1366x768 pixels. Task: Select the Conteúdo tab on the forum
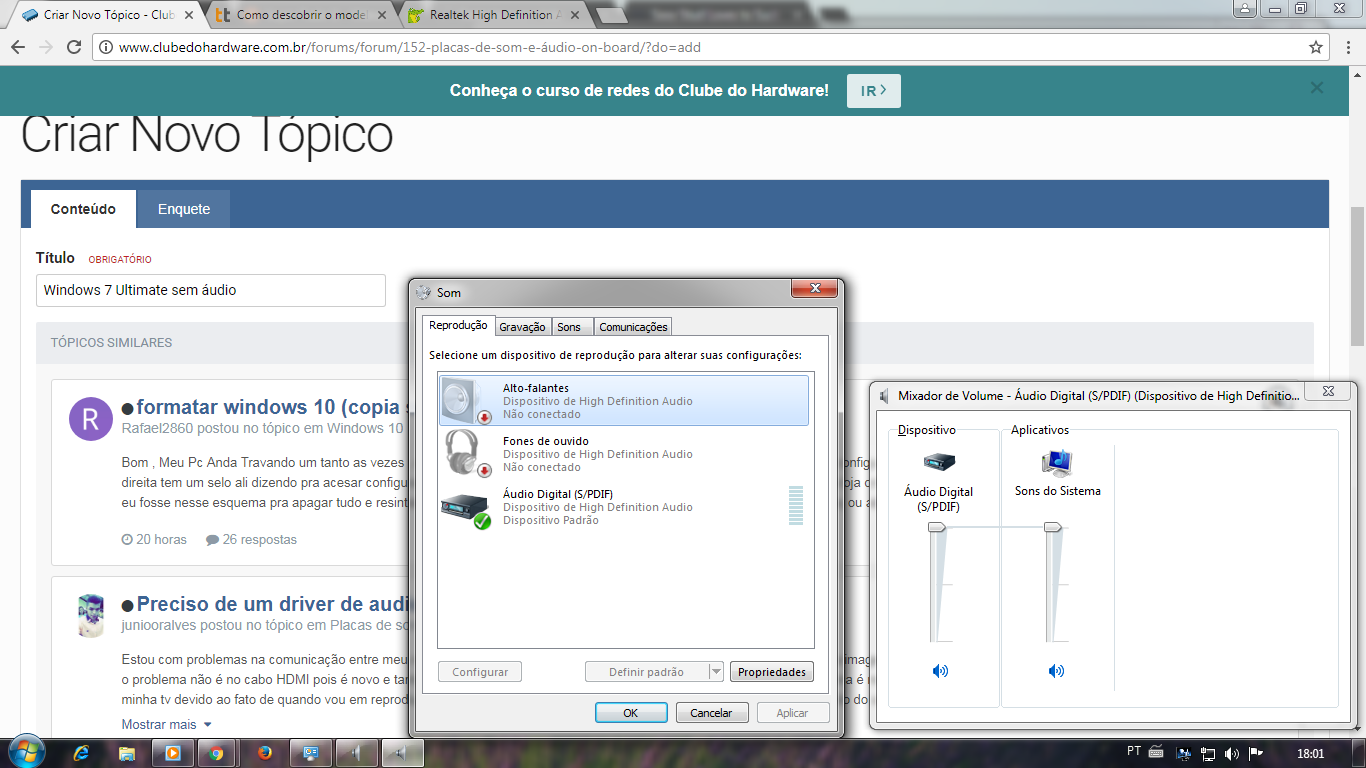83,209
